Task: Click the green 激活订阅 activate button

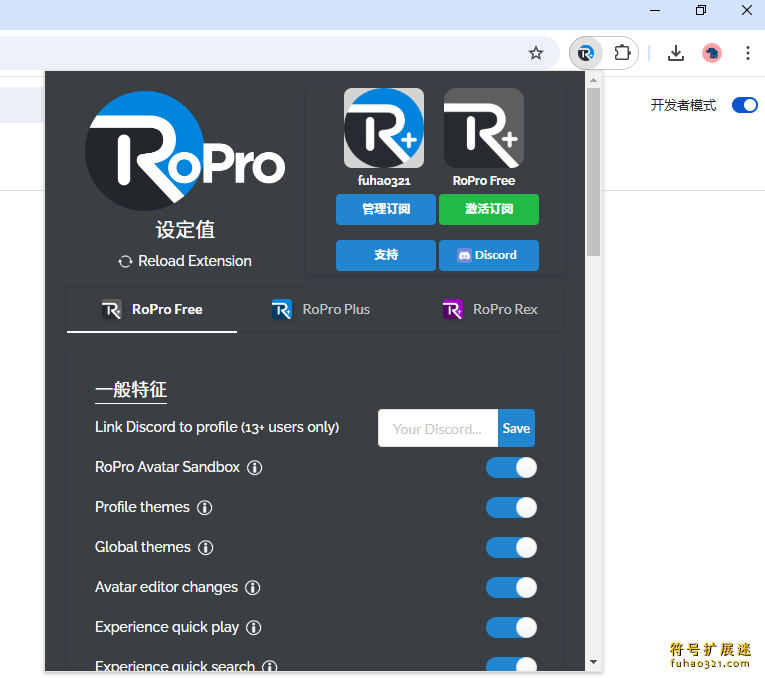Action: tap(489, 209)
